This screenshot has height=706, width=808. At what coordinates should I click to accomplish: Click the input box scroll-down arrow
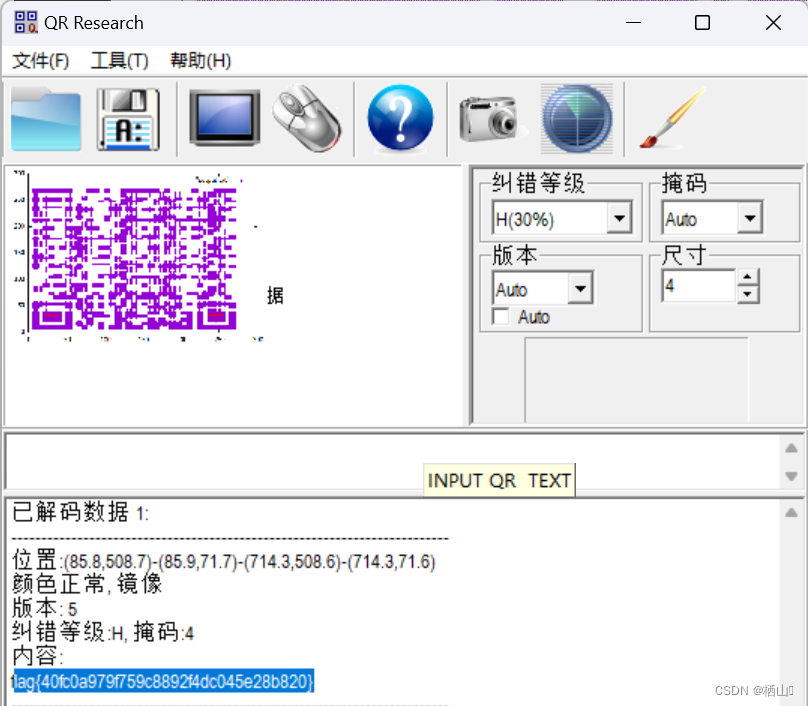coord(792,476)
